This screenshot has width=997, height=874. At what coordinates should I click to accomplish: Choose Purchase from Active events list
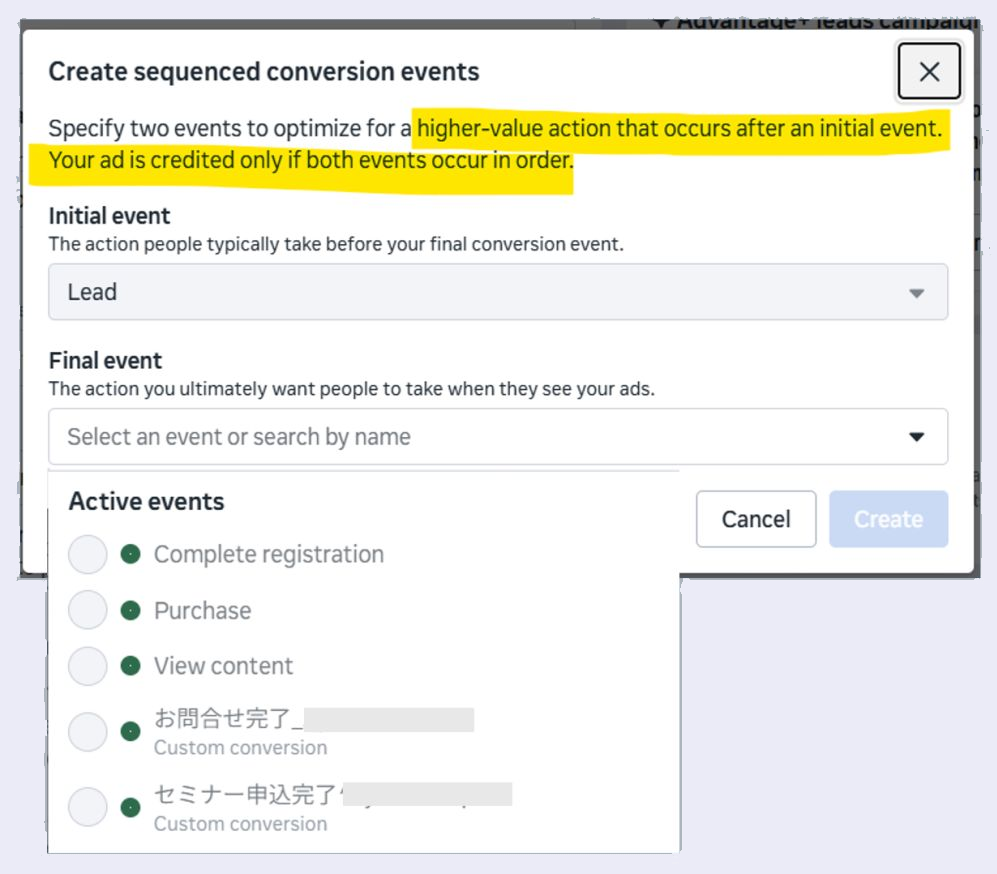[202, 610]
